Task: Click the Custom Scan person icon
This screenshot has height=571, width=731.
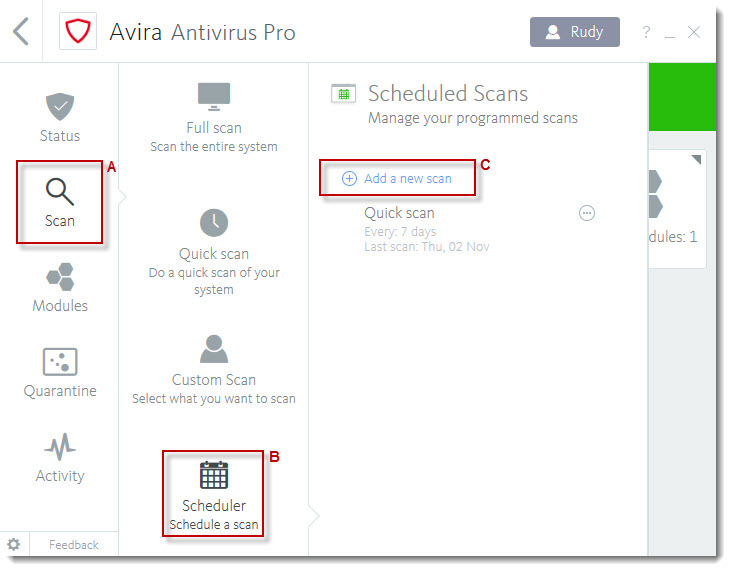Action: tap(214, 349)
